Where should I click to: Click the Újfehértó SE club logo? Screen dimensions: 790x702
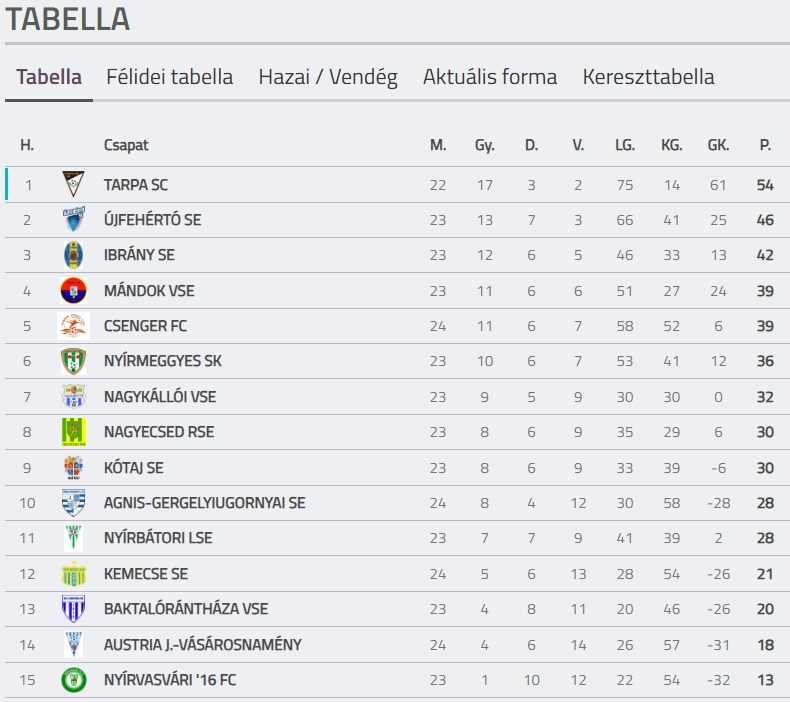pyautogui.click(x=74, y=220)
